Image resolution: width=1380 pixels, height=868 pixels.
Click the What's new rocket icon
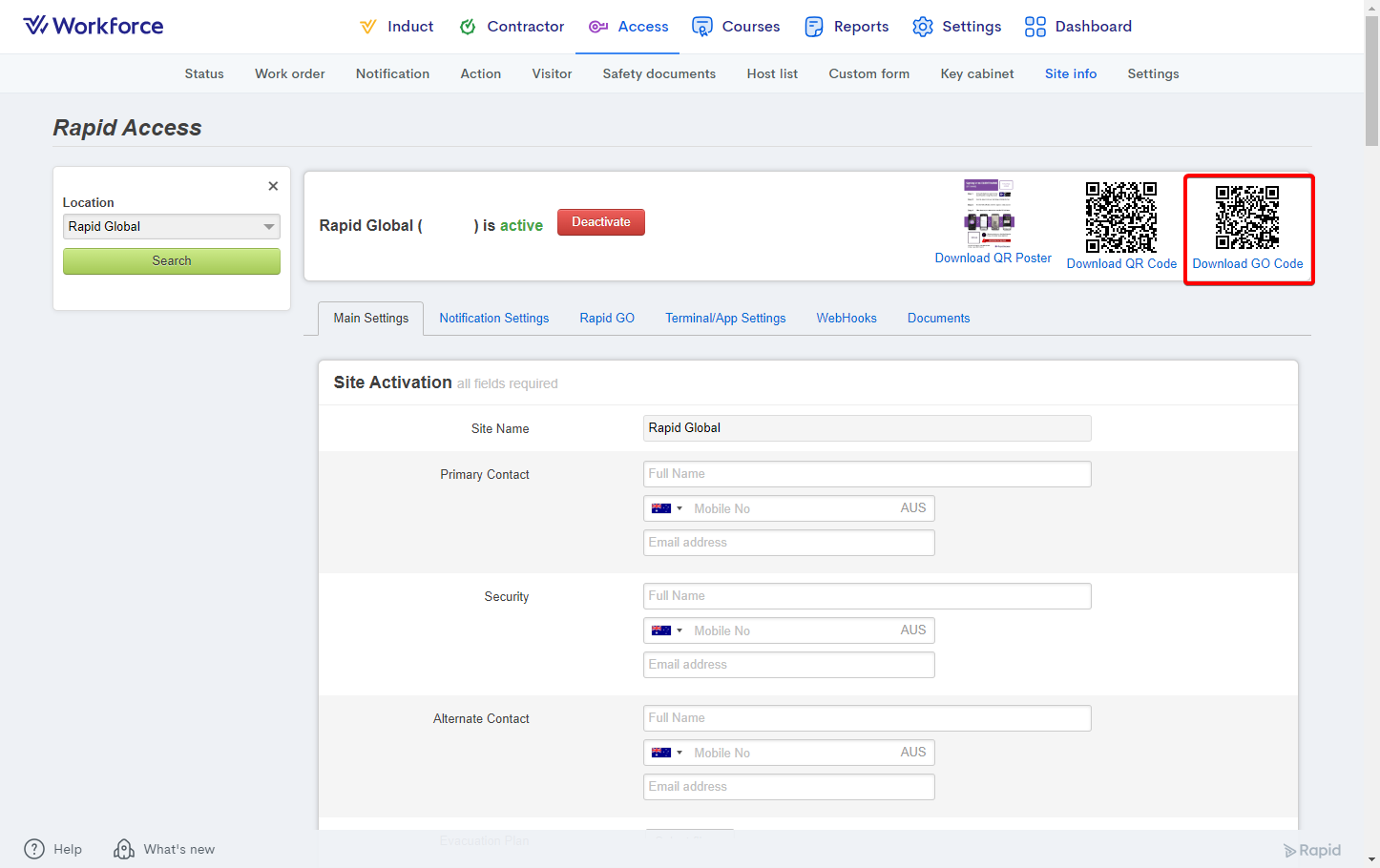124,849
